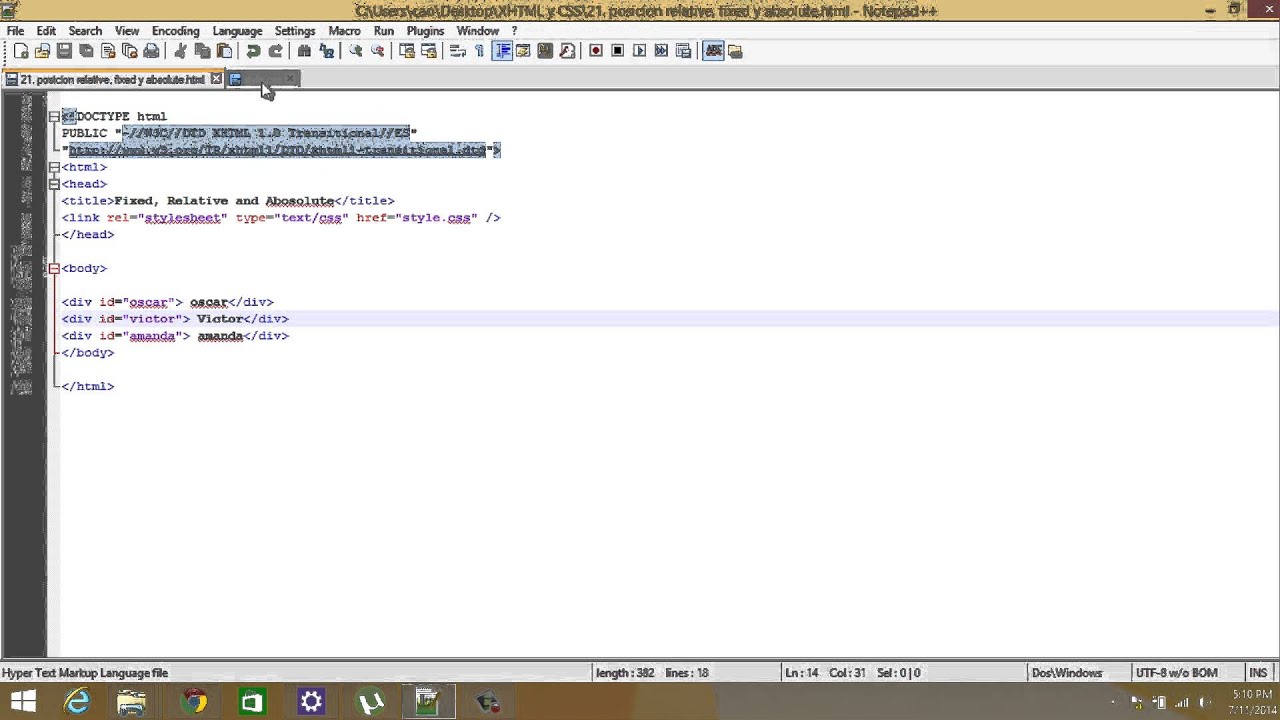
Task: Open the View menu
Action: coord(127,31)
